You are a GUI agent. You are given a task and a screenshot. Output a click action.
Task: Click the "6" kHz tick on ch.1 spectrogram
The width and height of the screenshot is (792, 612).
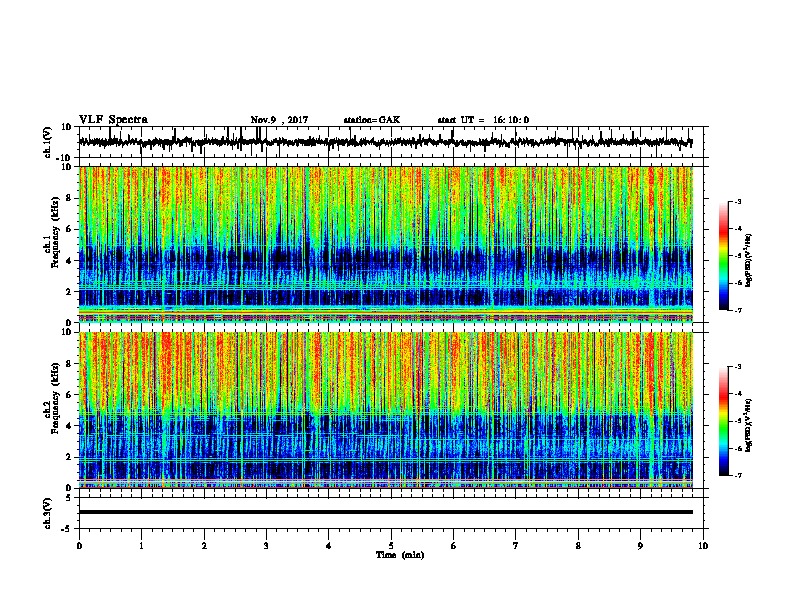[69, 229]
